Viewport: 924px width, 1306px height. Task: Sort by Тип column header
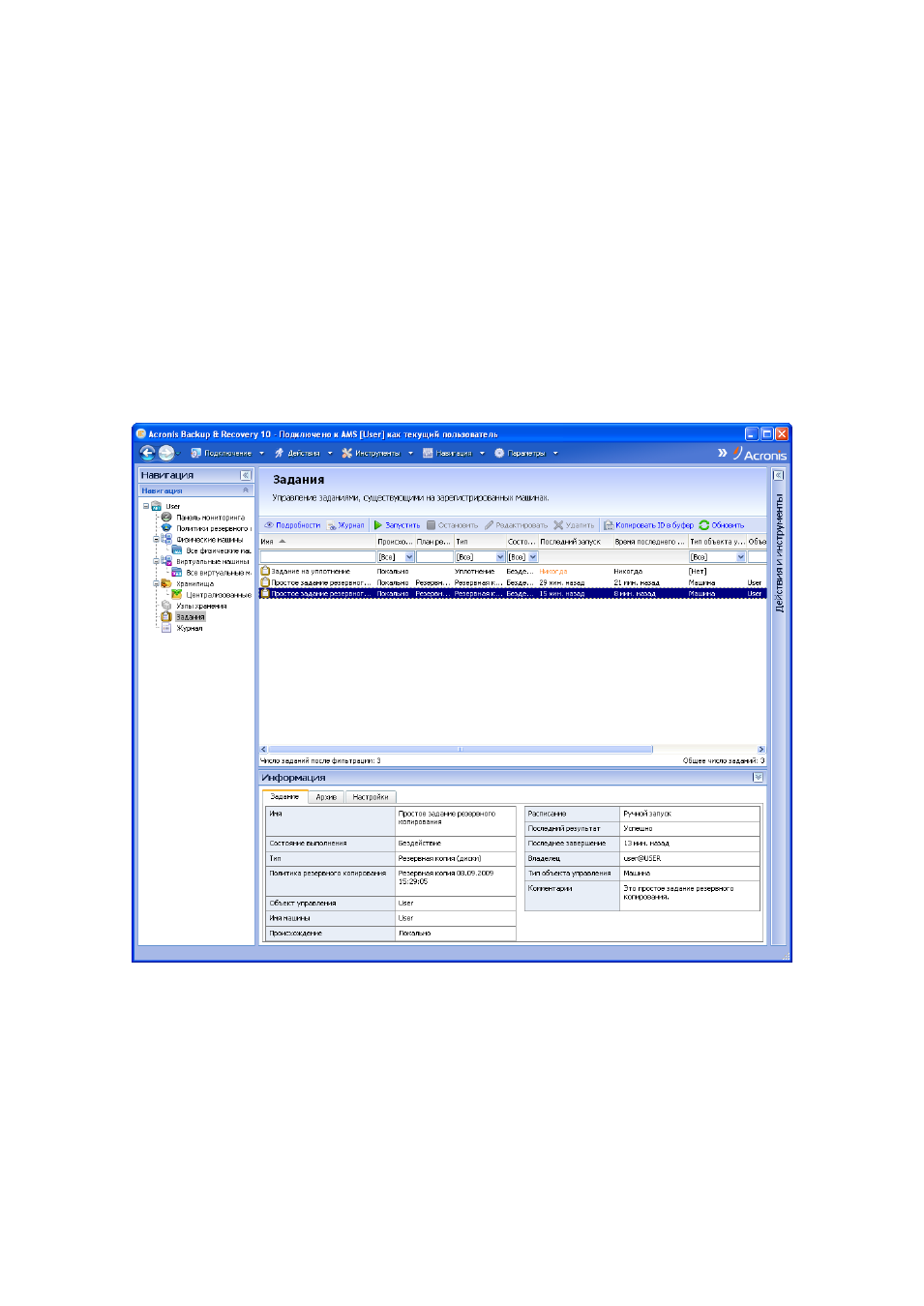click(480, 542)
